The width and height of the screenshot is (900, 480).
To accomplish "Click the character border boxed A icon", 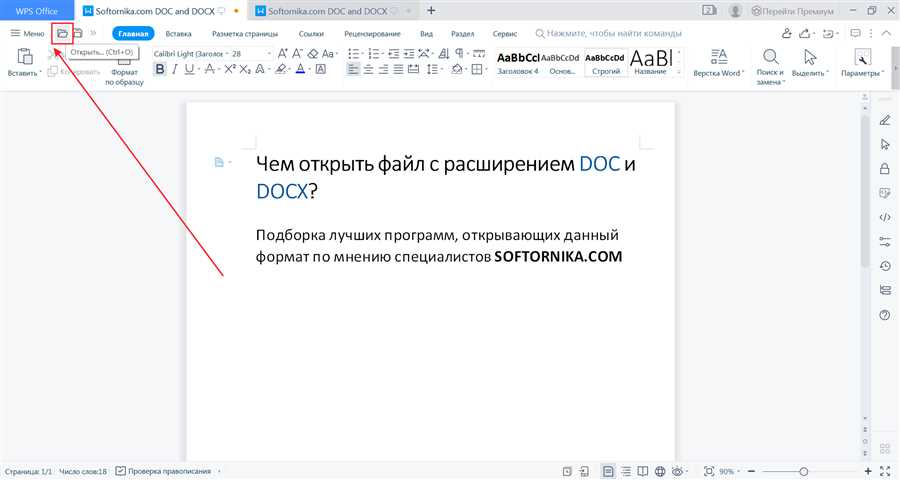I will click(x=321, y=69).
